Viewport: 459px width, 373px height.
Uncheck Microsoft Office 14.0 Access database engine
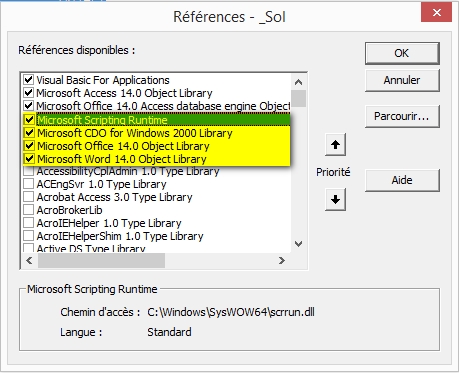pos(28,106)
